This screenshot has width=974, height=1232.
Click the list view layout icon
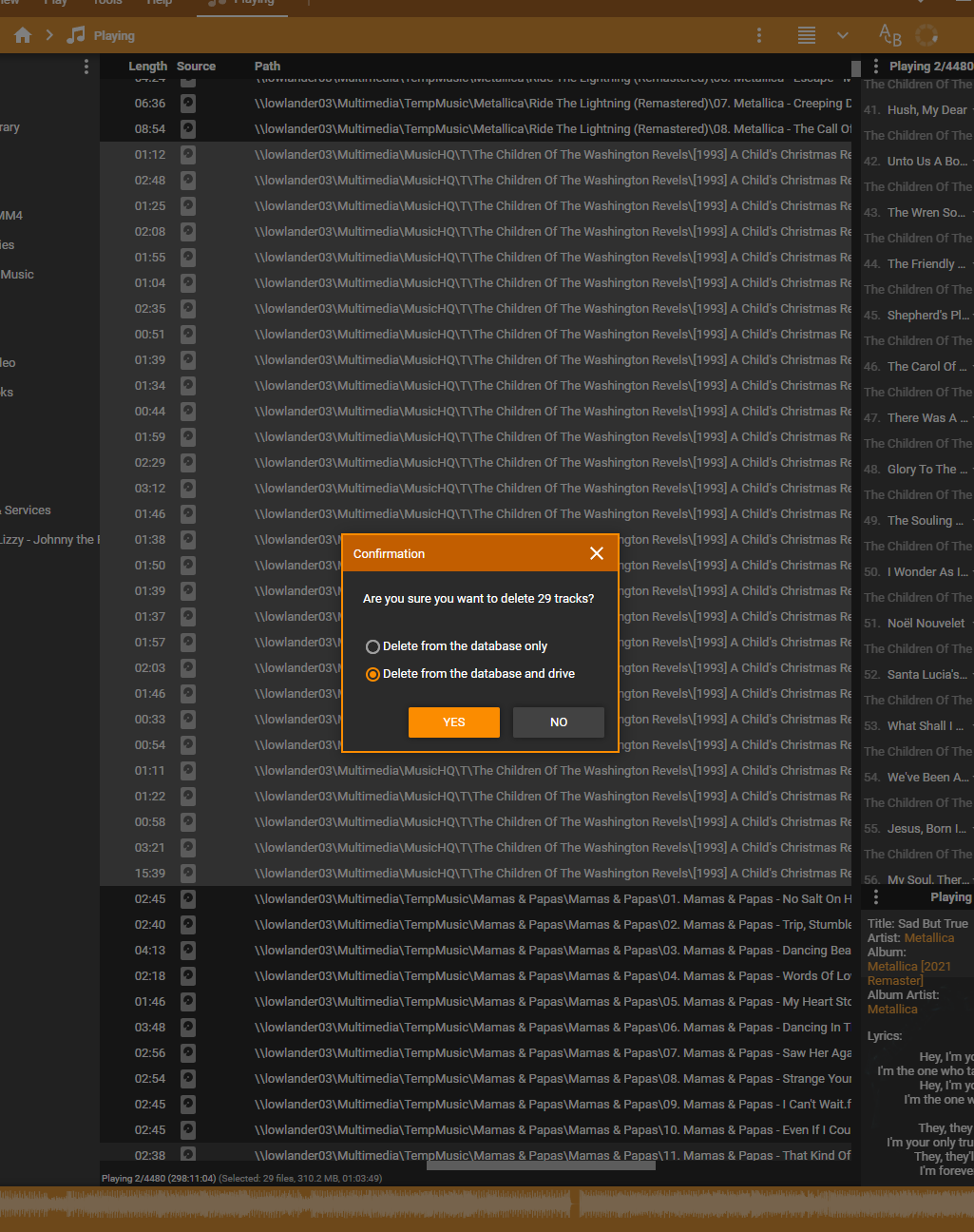pos(806,35)
